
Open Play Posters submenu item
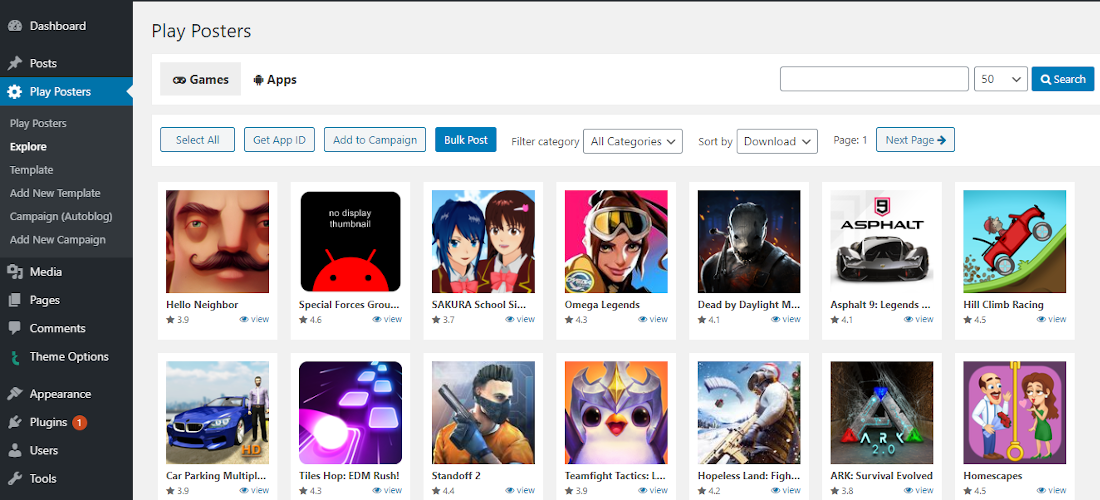coord(39,123)
